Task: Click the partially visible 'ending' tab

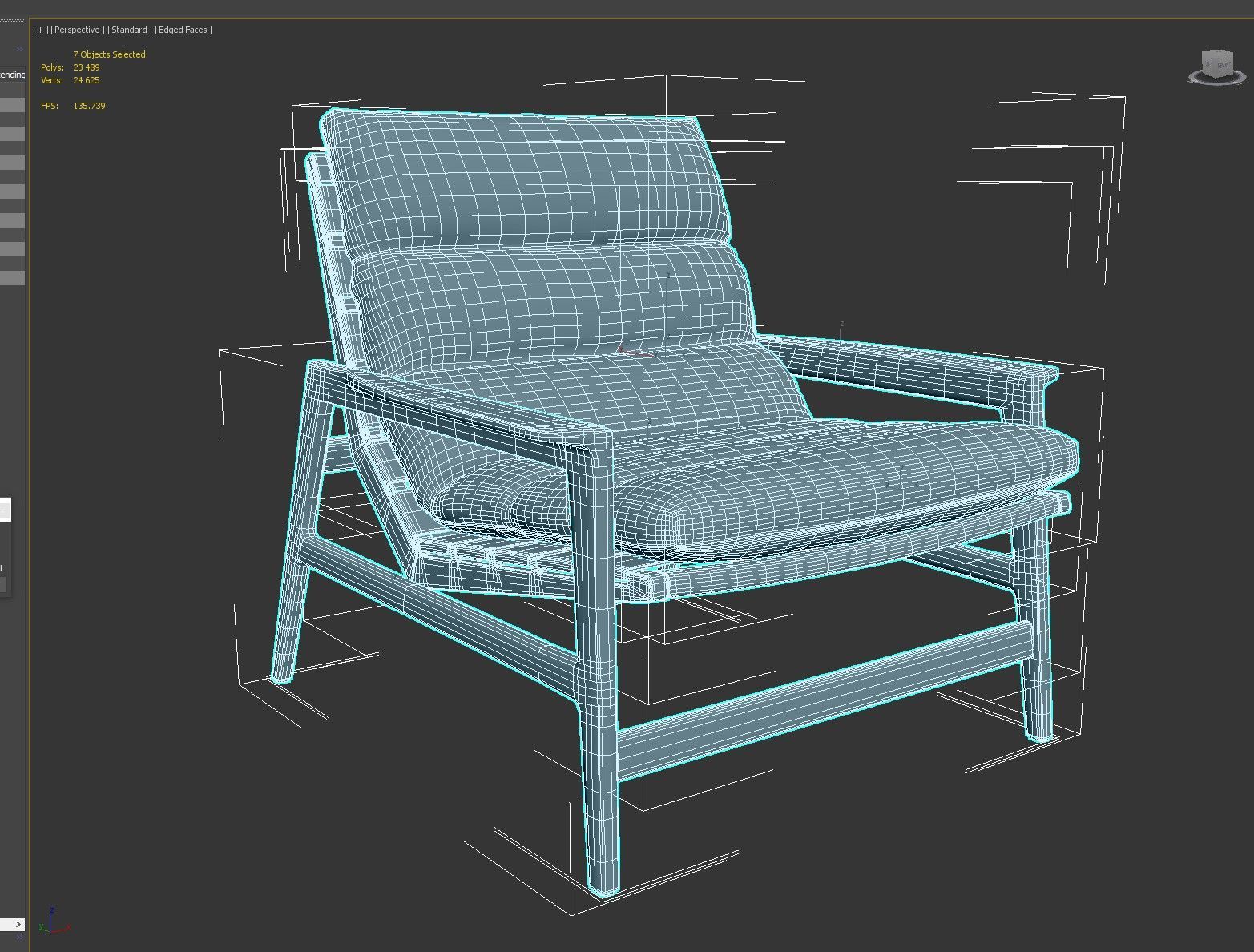Action: tap(12, 75)
